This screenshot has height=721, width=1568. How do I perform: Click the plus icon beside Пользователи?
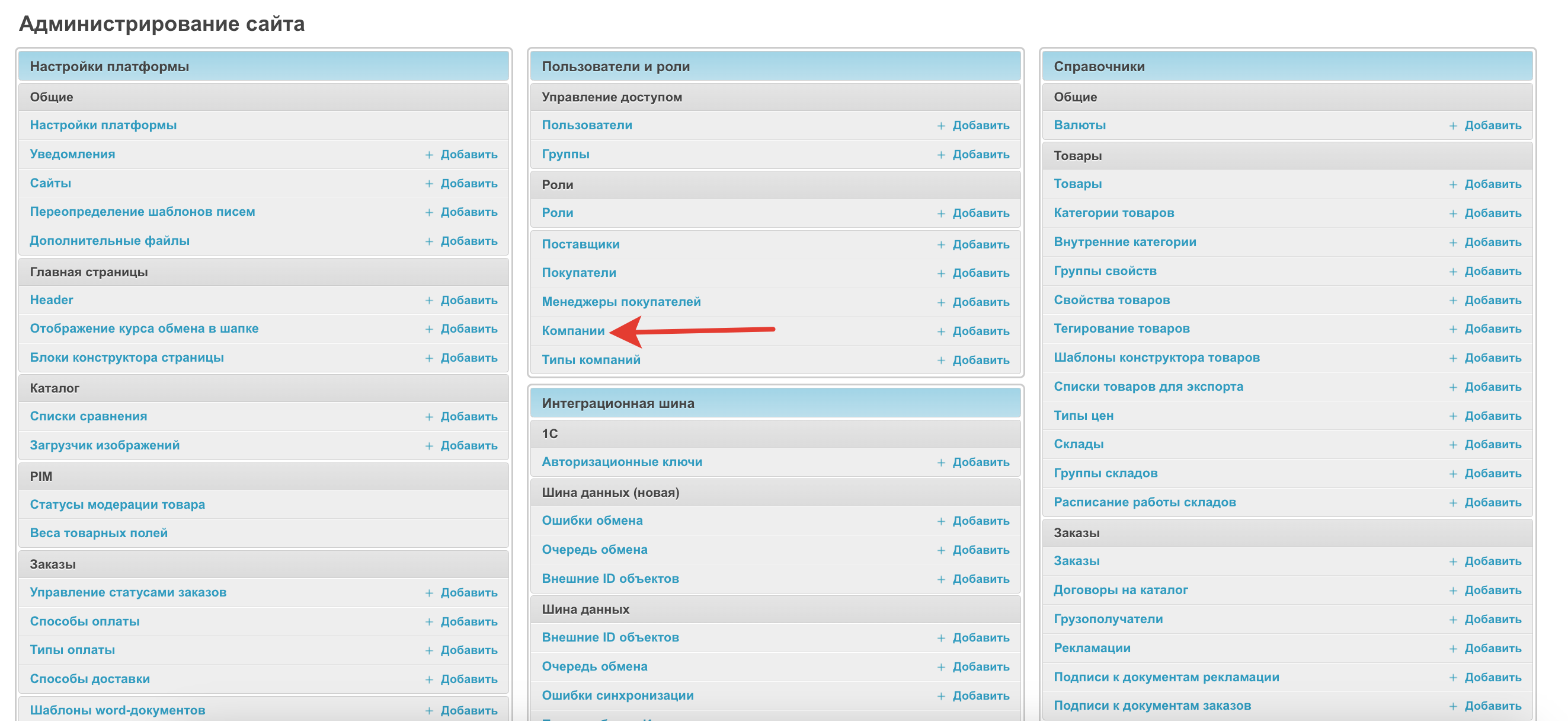coord(941,126)
